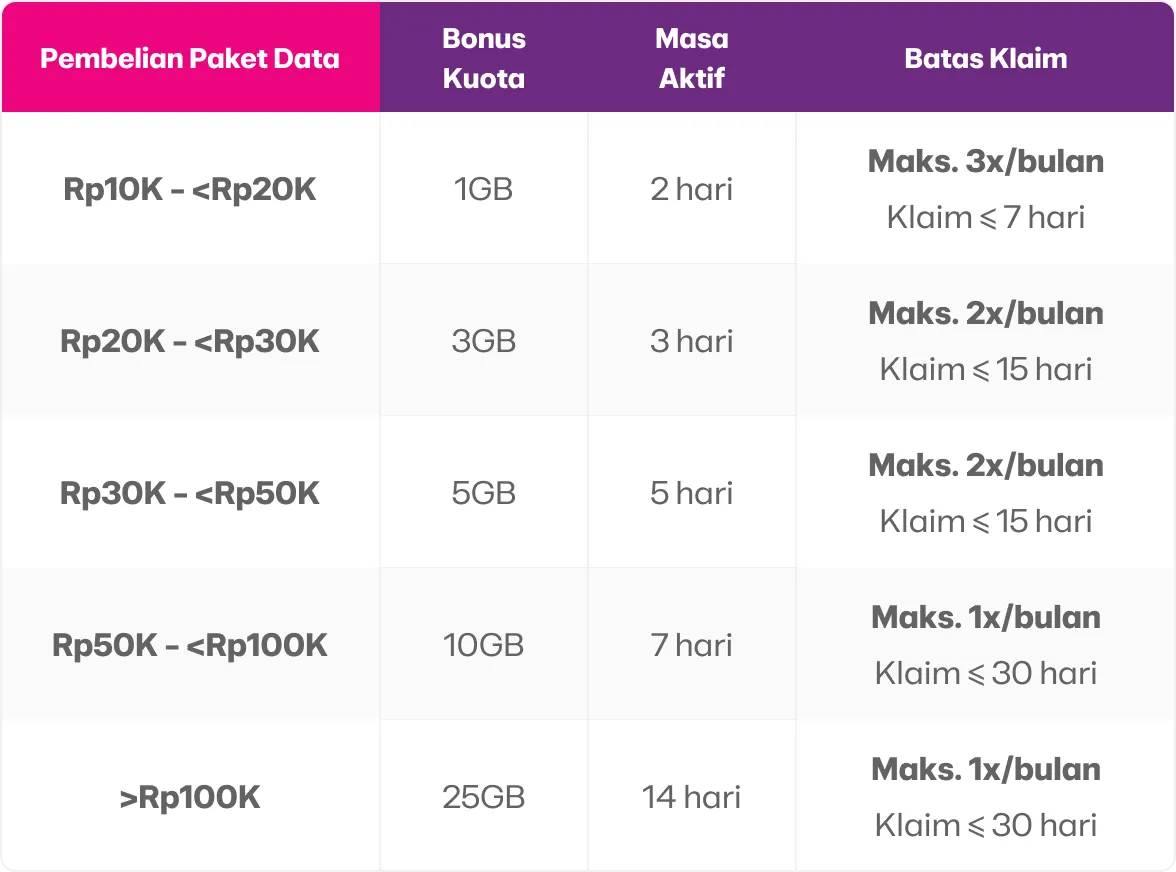The height and width of the screenshot is (872, 1176).
Task: Select the Batas Klaim column header
Action: click(x=986, y=58)
